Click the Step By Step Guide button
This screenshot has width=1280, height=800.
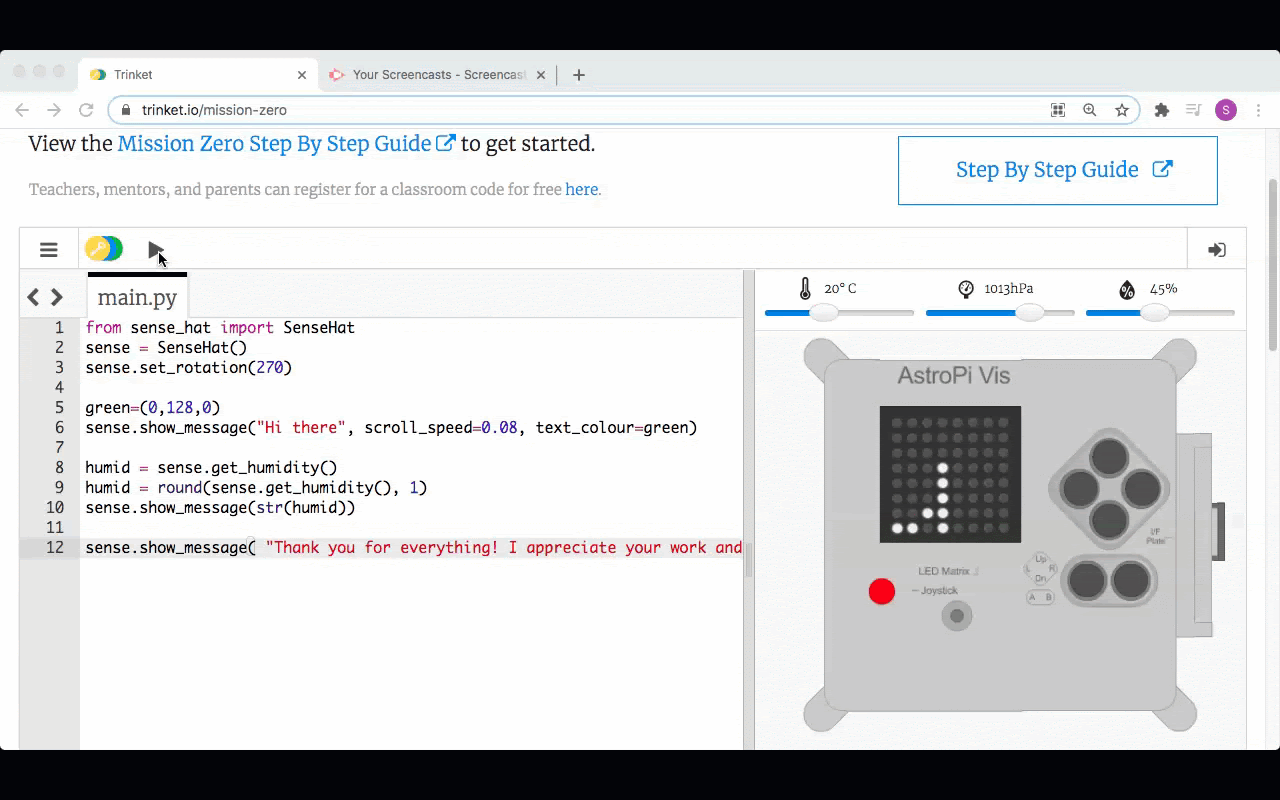pos(1057,170)
